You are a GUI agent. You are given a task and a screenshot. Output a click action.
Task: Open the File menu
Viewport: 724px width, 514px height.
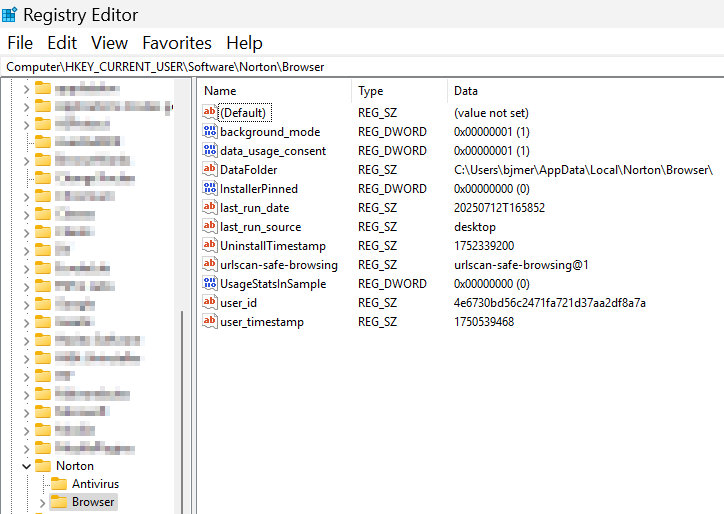(x=20, y=43)
